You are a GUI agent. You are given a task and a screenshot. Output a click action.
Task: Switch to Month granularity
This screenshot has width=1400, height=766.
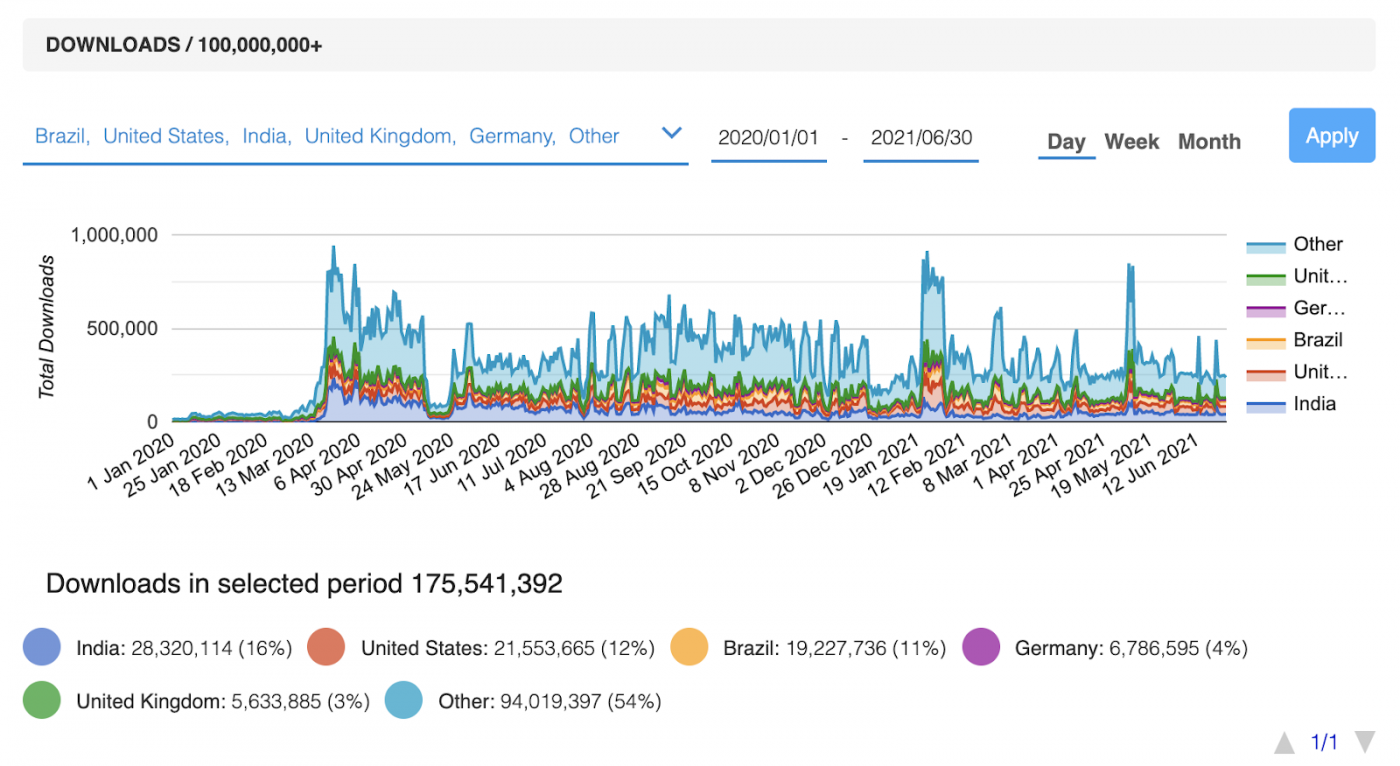1209,142
